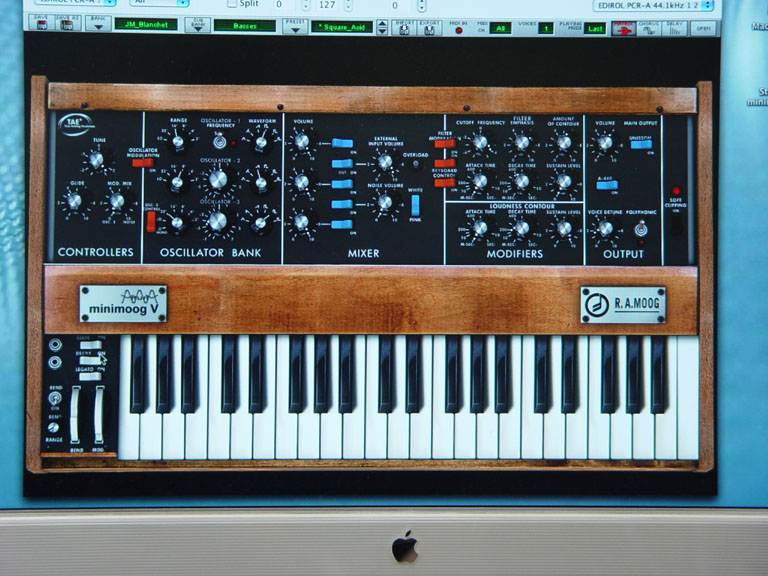Click the Glide knob
The width and height of the screenshot is (768, 576).
[x=74, y=201]
